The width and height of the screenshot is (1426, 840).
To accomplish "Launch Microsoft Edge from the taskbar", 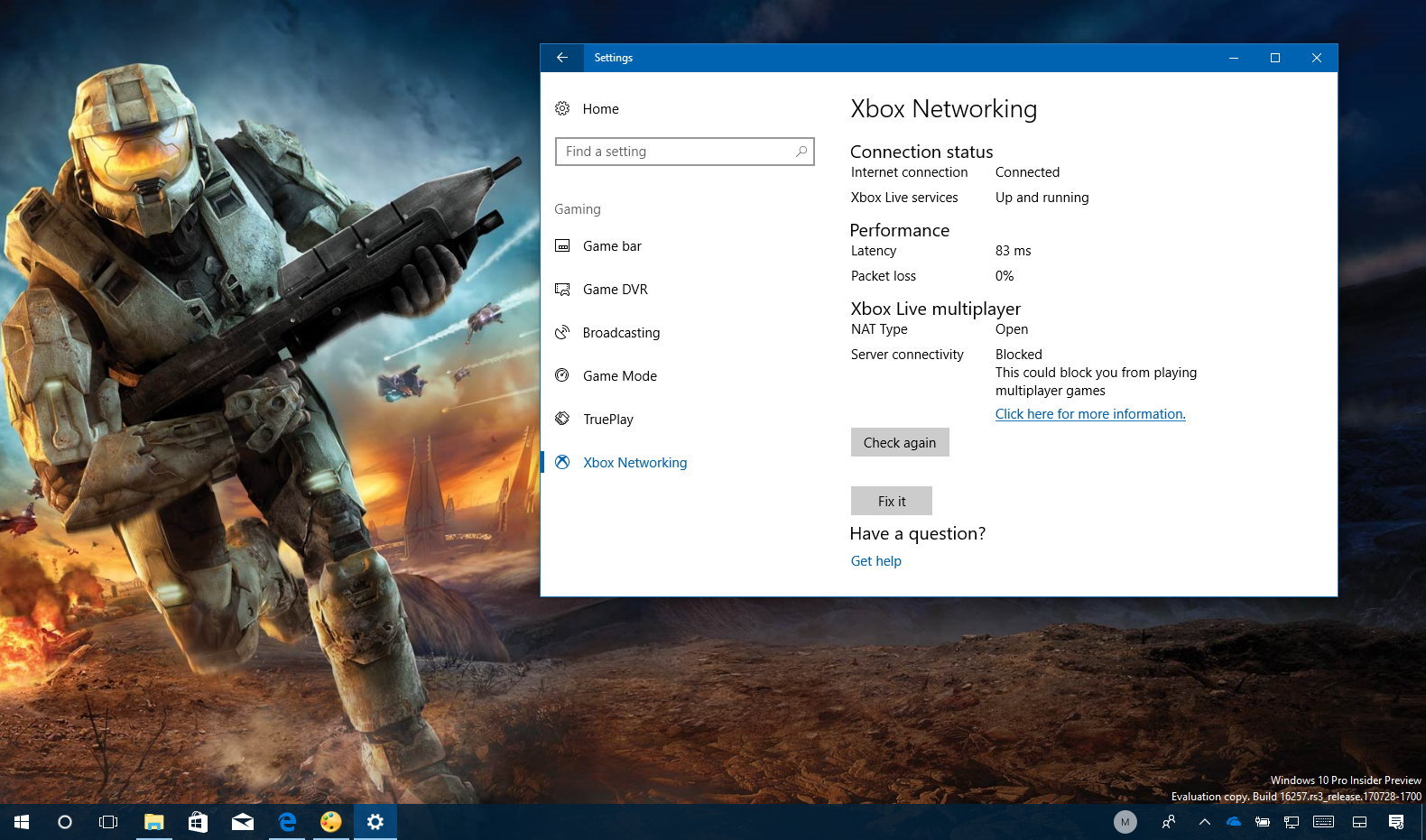I will tap(287, 822).
